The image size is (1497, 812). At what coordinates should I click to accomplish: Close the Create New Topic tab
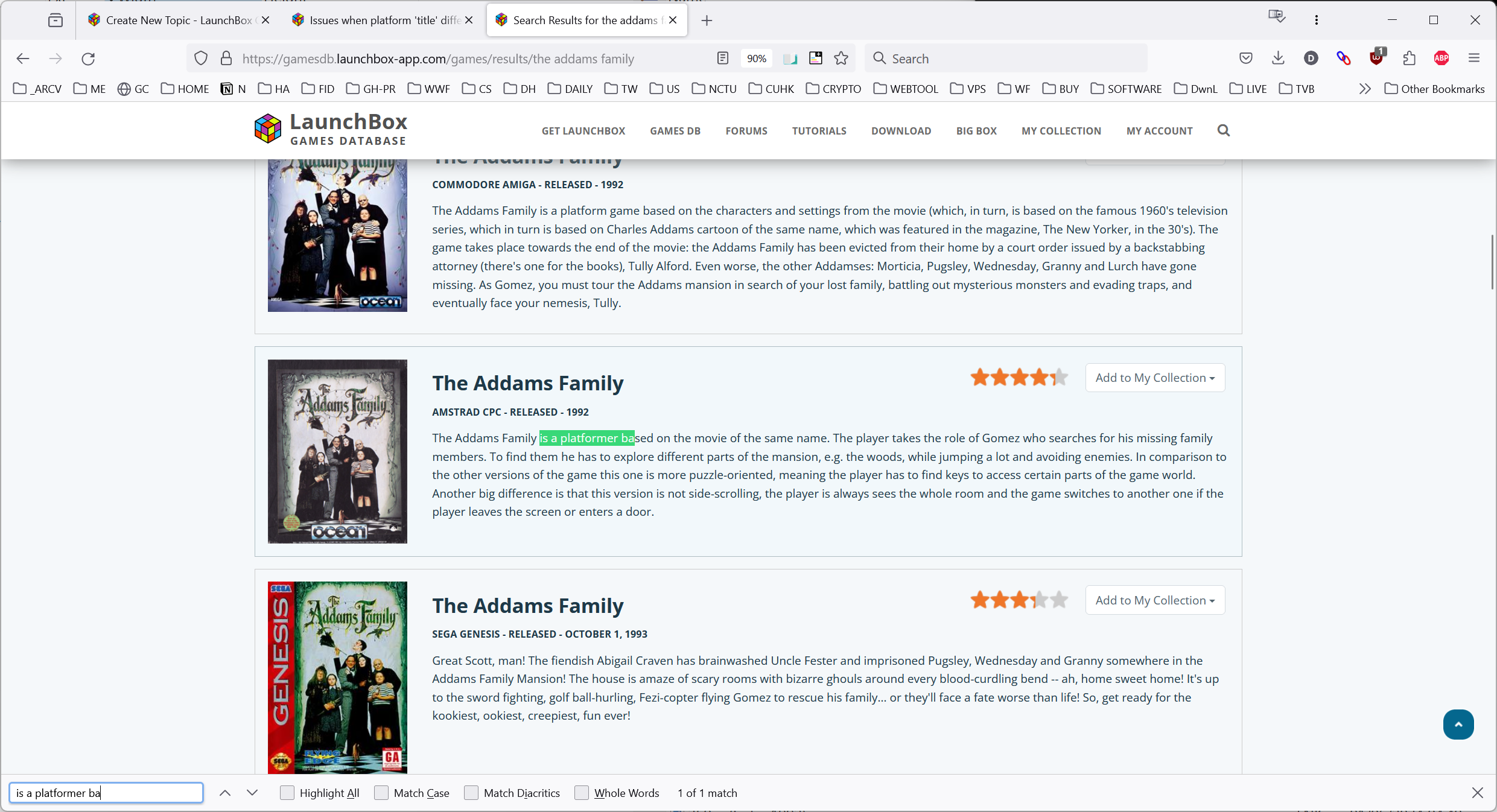(265, 20)
